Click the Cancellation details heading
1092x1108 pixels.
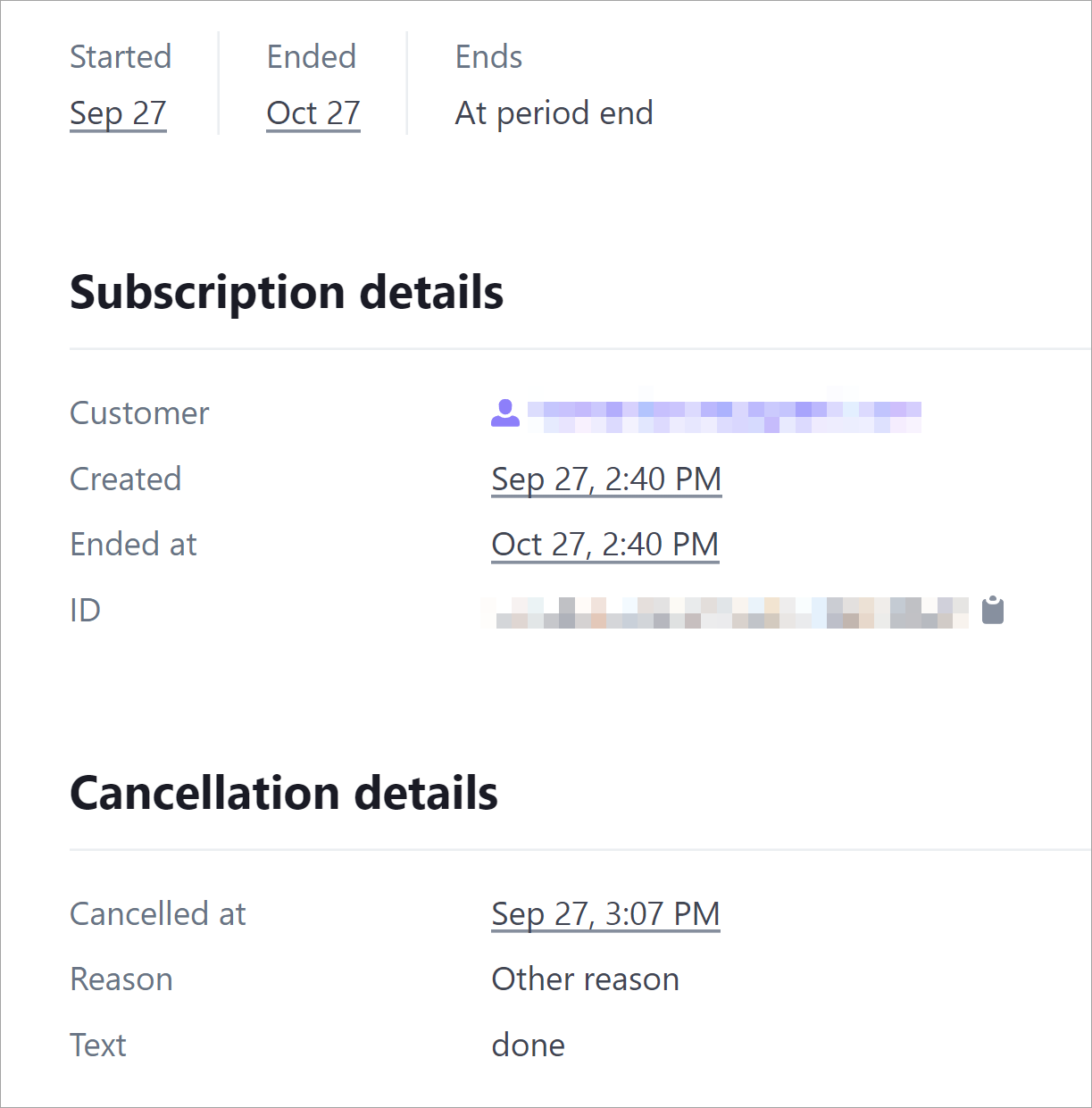click(284, 794)
